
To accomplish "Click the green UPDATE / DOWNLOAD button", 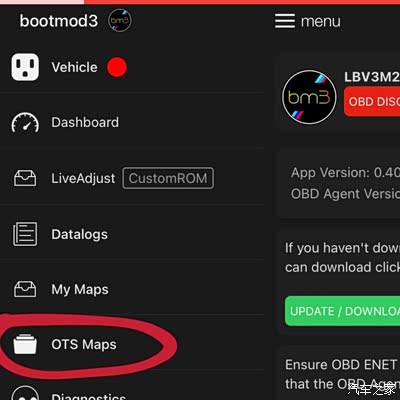I will click(x=342, y=311).
